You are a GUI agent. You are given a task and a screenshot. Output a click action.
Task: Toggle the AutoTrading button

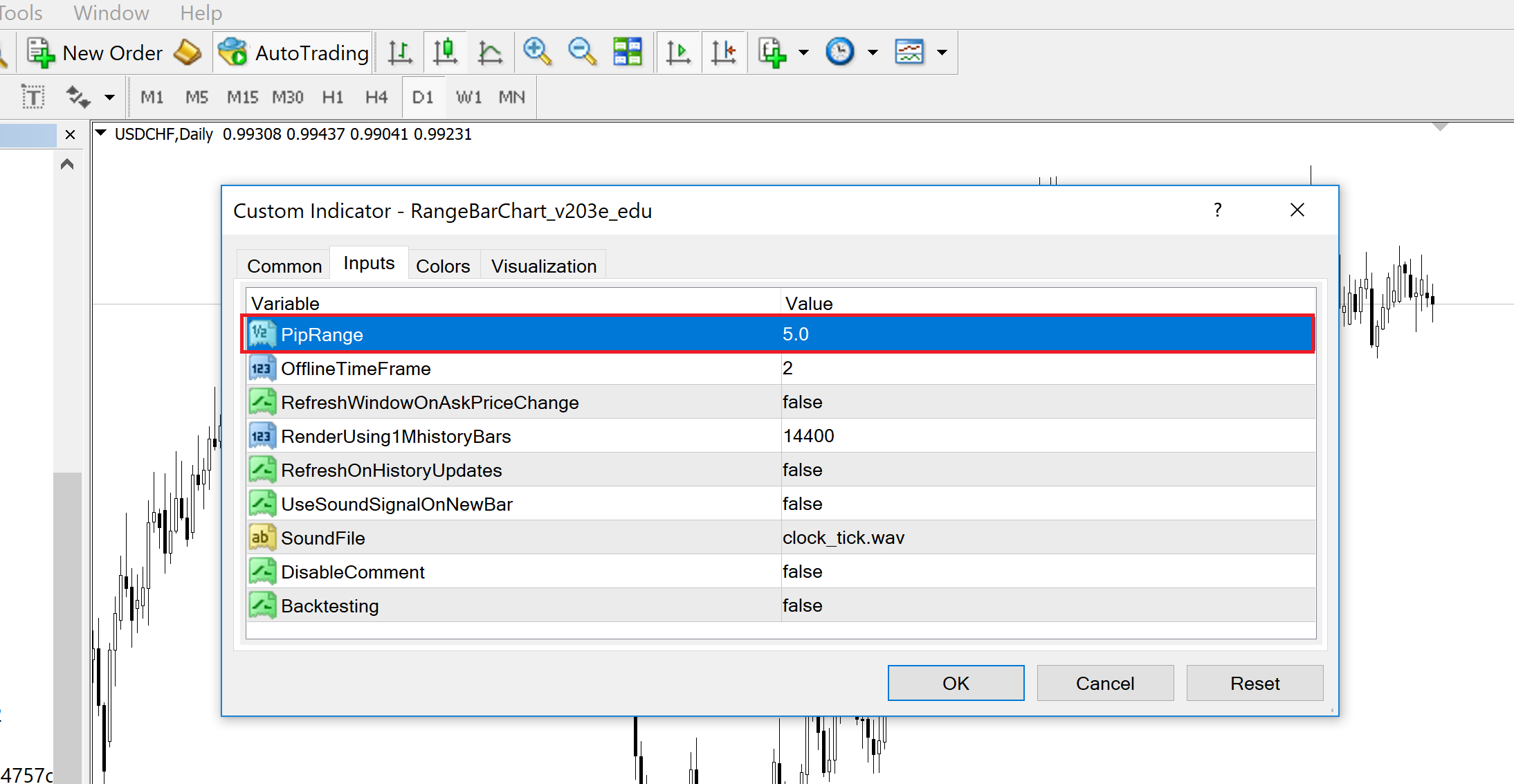[293, 53]
